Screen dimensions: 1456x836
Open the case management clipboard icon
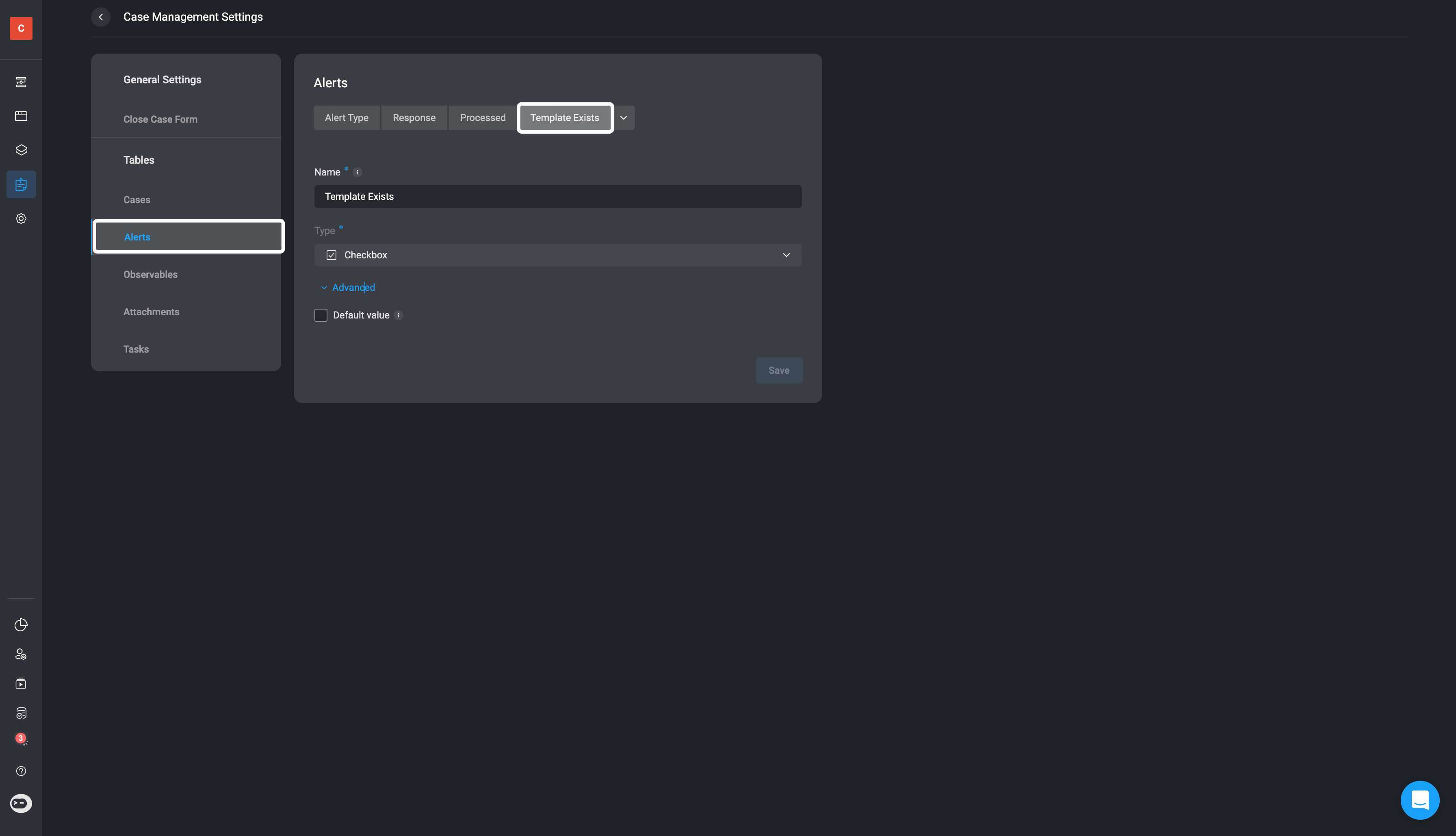(21, 184)
